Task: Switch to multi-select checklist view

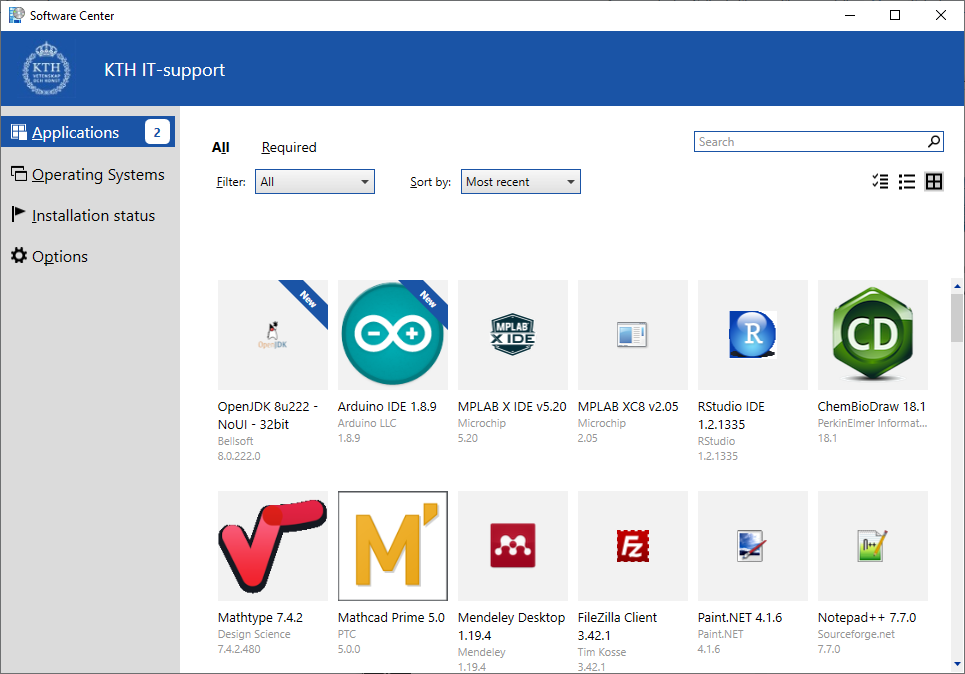Action: point(880,182)
